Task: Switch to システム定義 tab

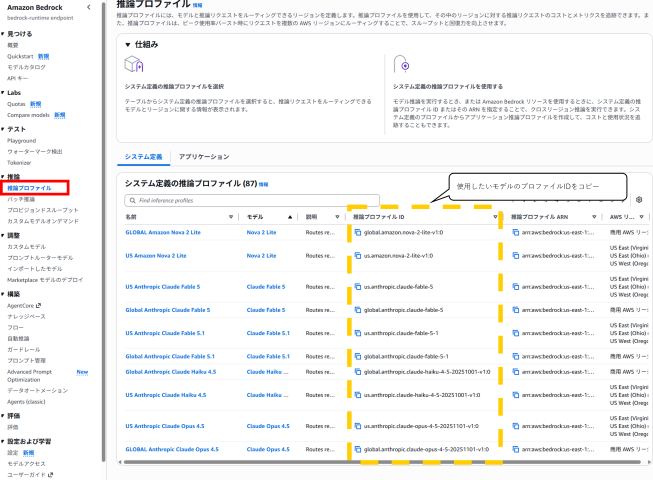Action: coord(143,157)
